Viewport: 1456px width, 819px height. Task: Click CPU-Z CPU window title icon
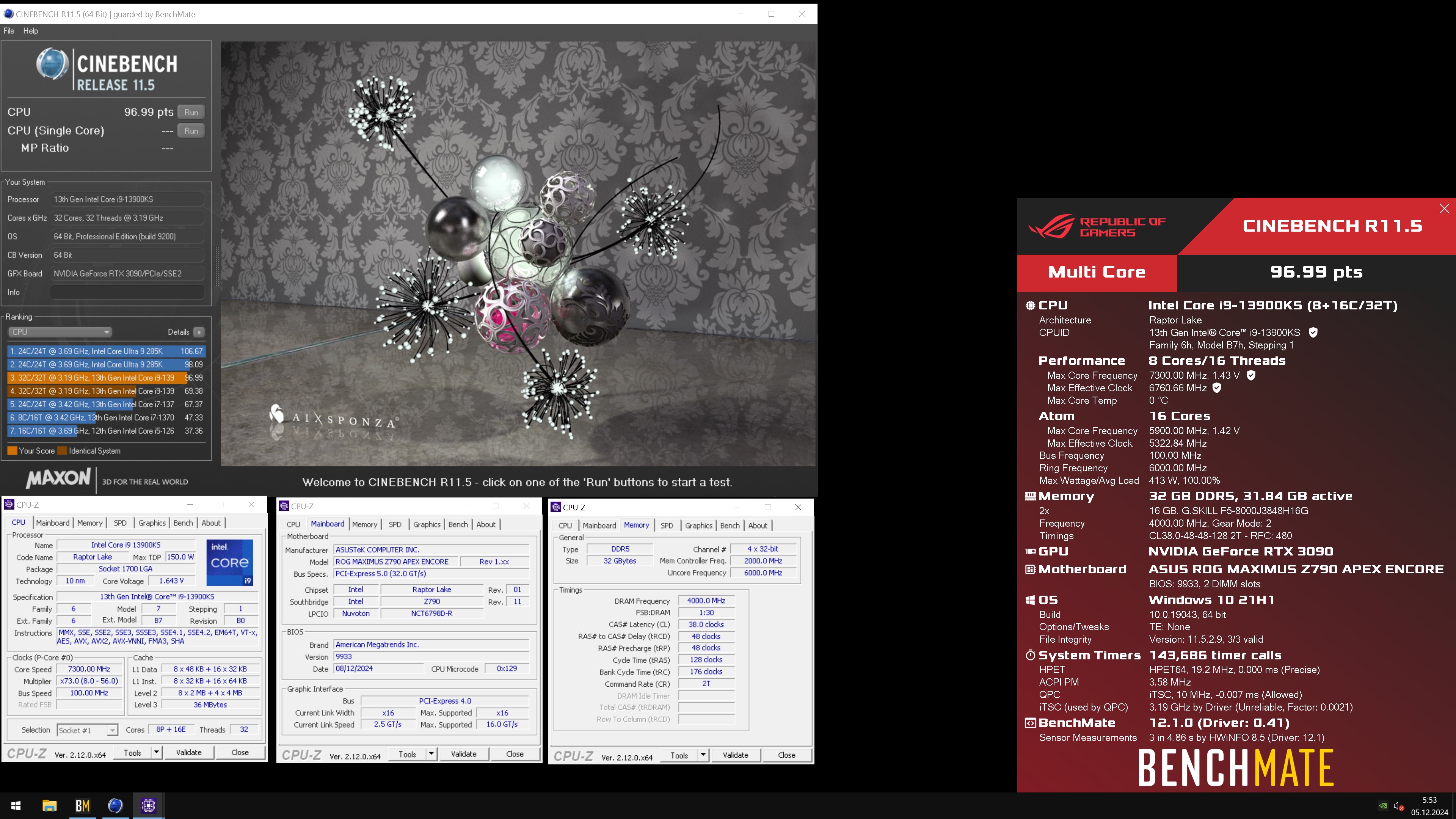9,505
